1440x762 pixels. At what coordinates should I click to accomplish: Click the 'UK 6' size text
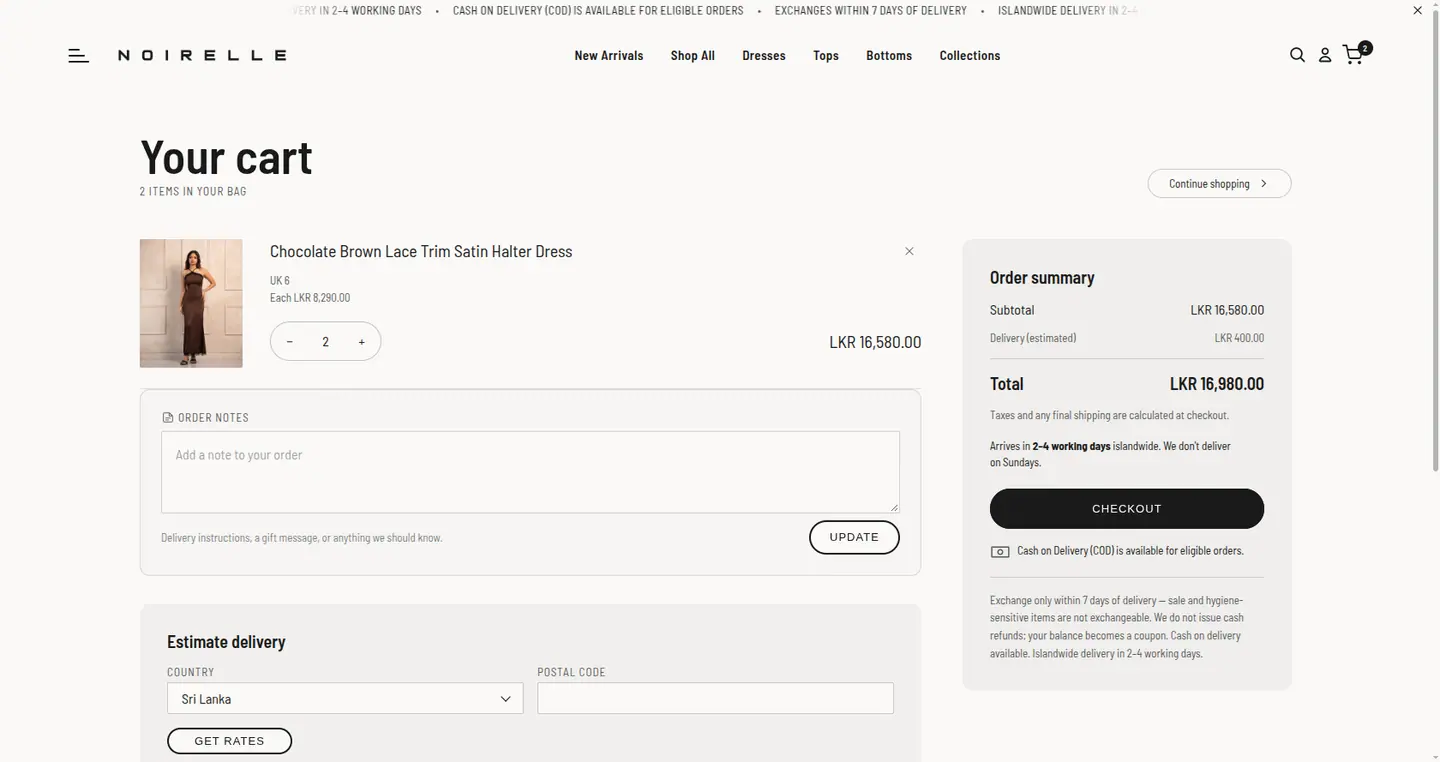point(280,281)
